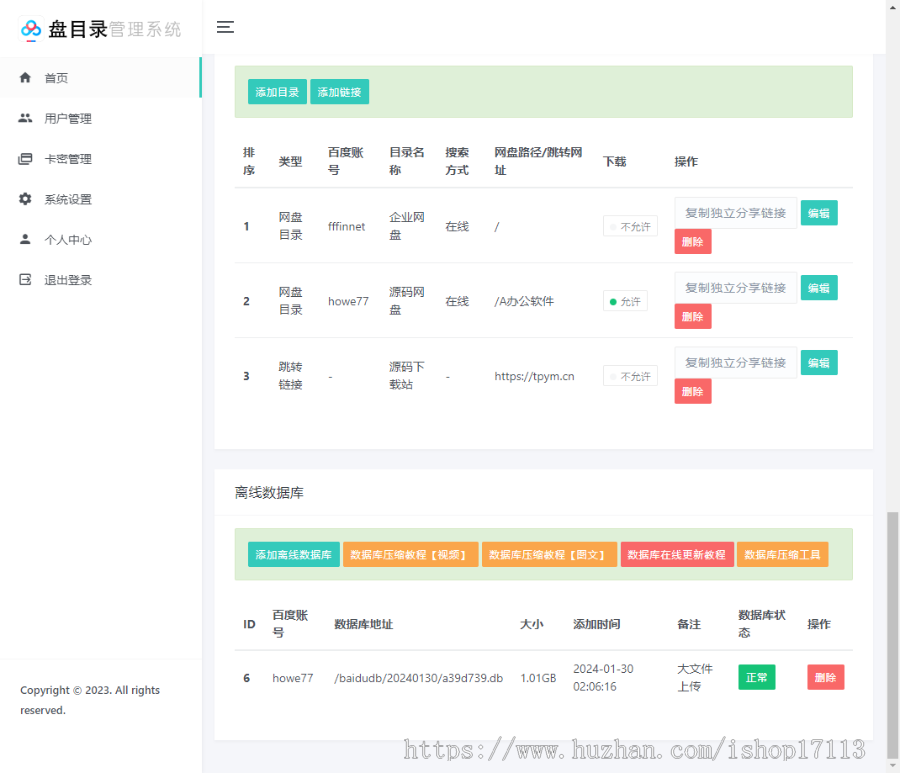Click the 添加链接 button
The width and height of the screenshot is (900, 773).
tap(339, 92)
